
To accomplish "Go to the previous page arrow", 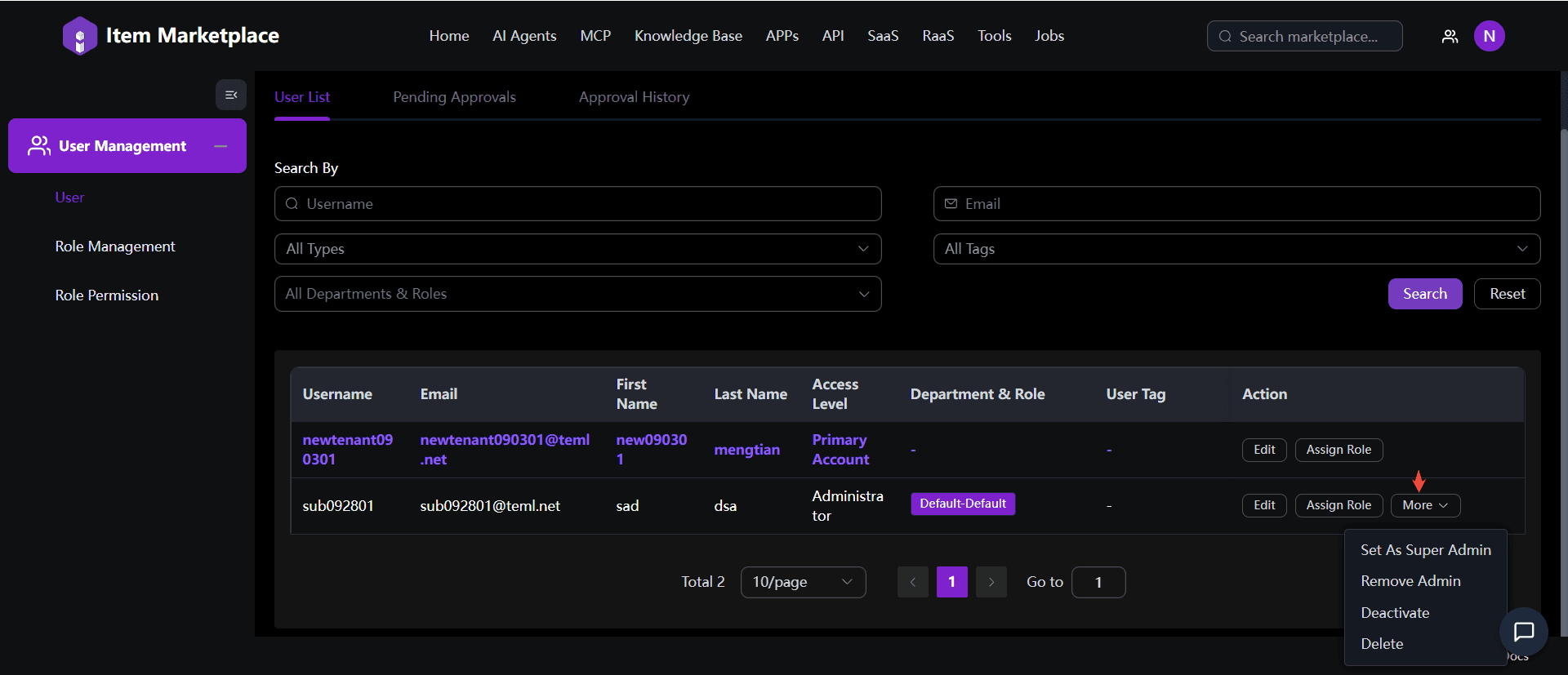I will (912, 582).
